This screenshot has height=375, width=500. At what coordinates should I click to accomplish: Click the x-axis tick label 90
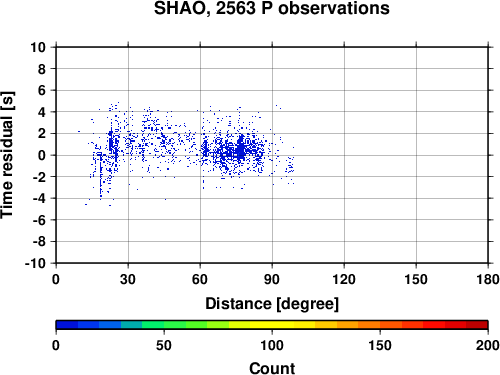272,279
